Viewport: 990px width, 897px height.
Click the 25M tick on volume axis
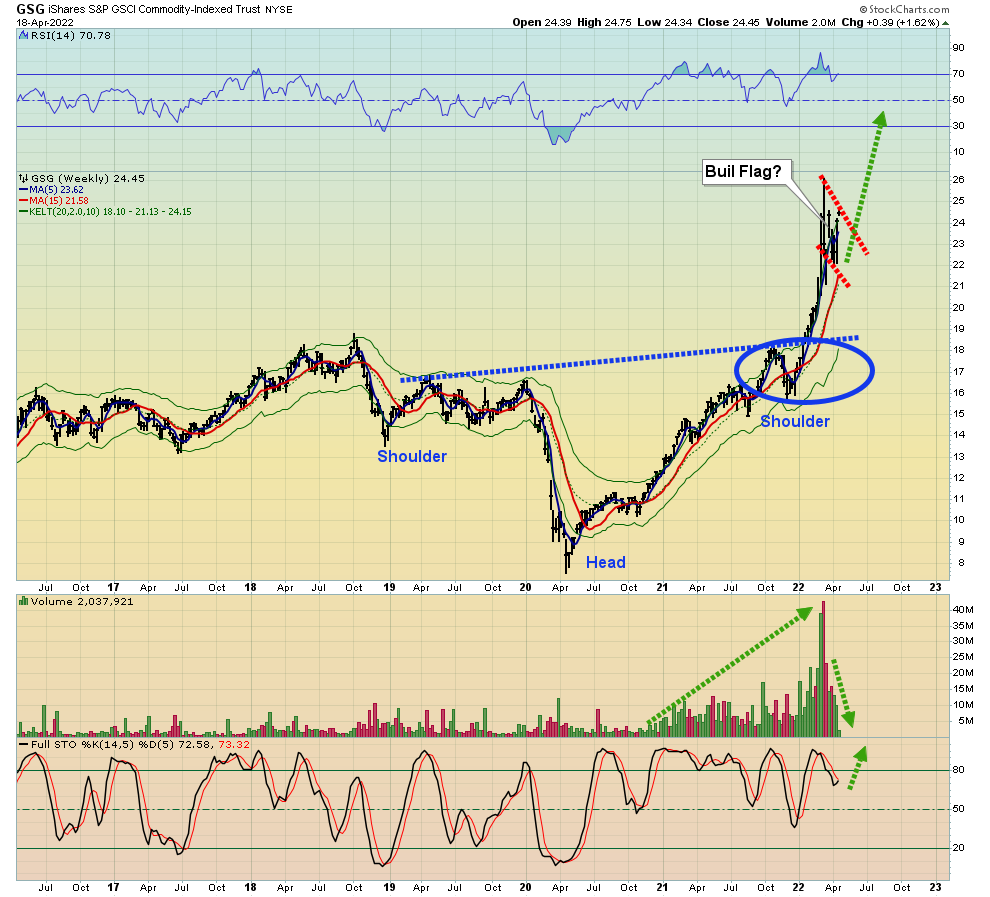[x=963, y=657]
